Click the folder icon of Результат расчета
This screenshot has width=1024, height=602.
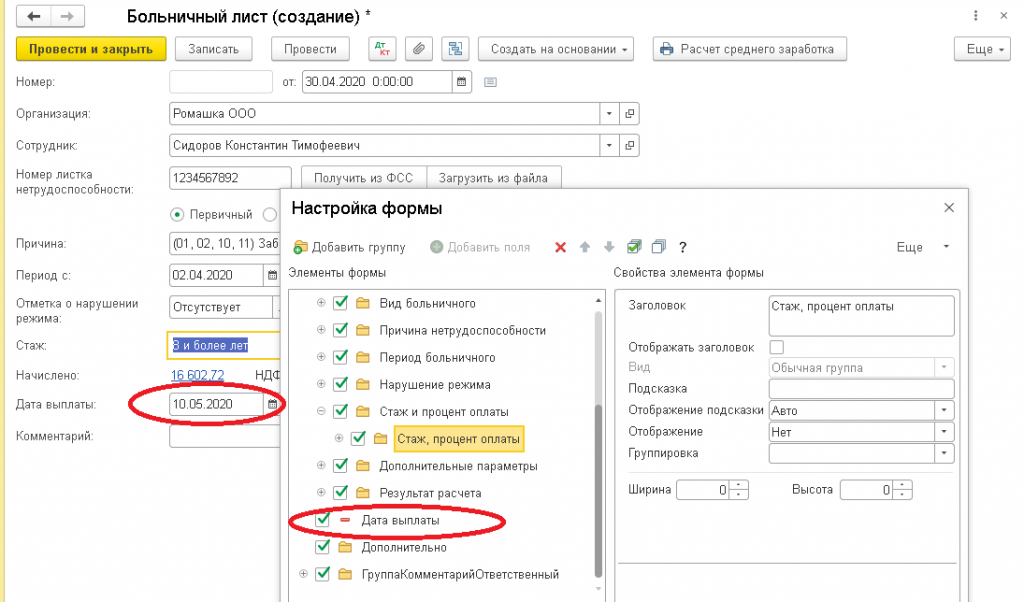363,493
